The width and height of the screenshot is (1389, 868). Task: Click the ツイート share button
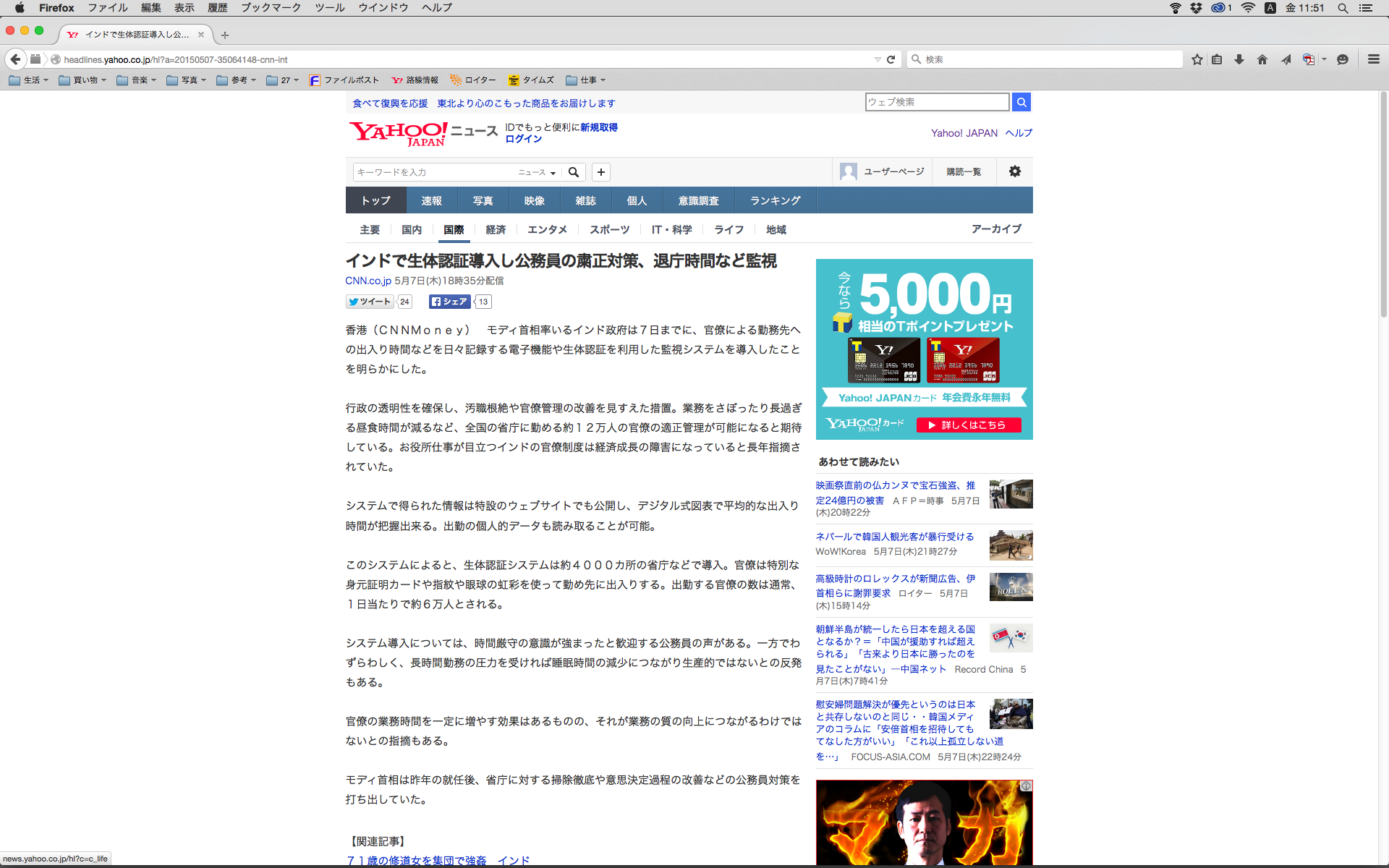370,302
